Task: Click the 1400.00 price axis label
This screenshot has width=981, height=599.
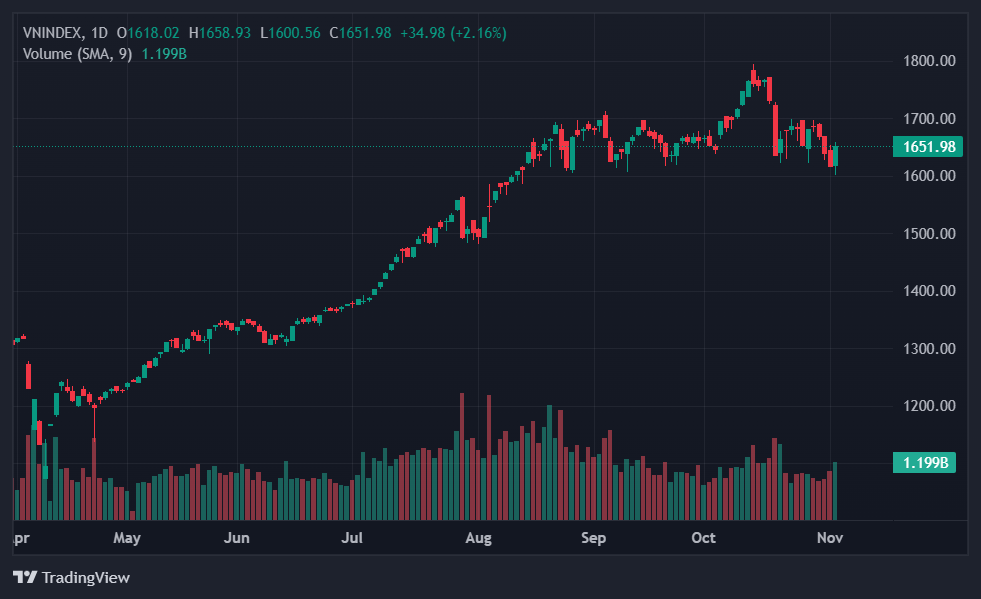Action: [929, 291]
